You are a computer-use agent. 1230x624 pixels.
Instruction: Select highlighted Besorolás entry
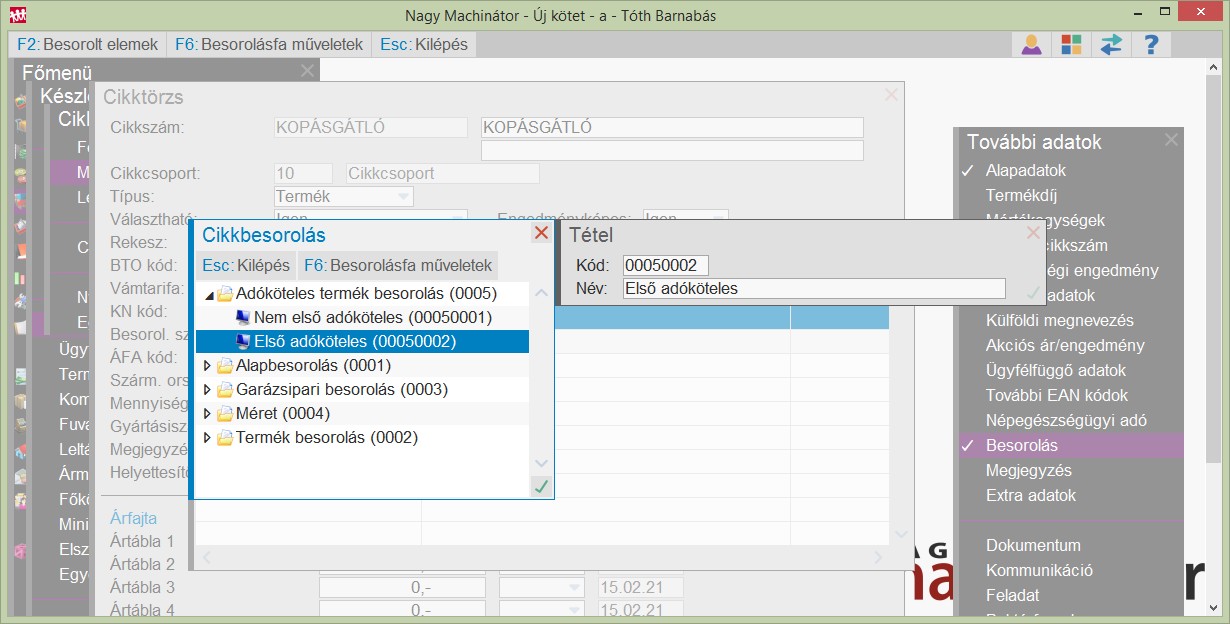click(1071, 446)
